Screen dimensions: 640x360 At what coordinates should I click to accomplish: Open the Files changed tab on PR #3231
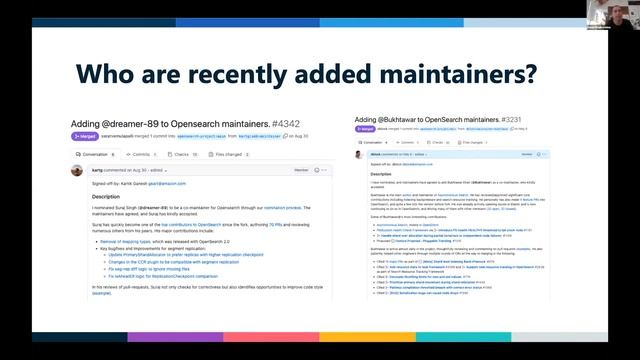(x=473, y=142)
